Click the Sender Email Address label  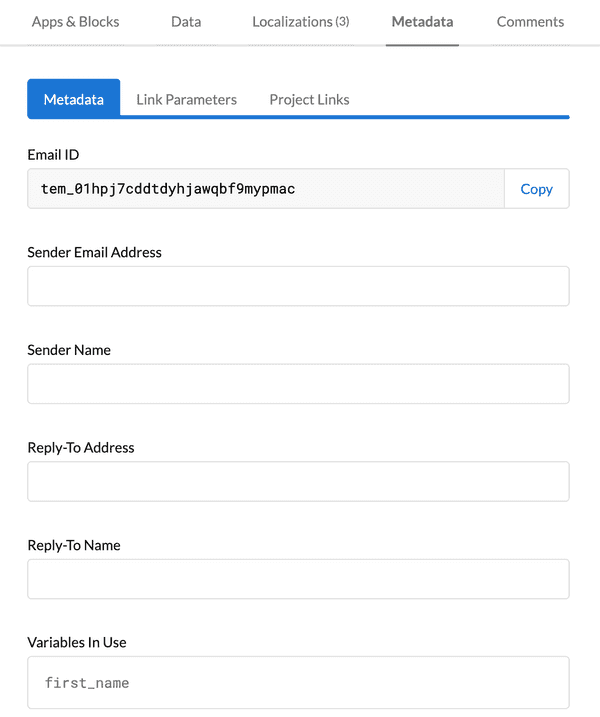(94, 252)
